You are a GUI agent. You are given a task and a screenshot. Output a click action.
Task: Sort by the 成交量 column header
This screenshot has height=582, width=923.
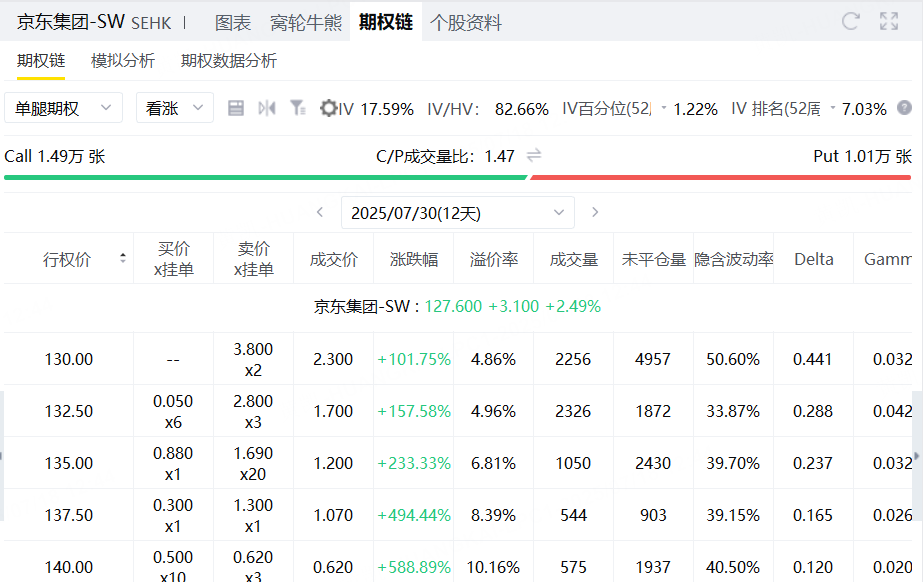click(x=574, y=259)
